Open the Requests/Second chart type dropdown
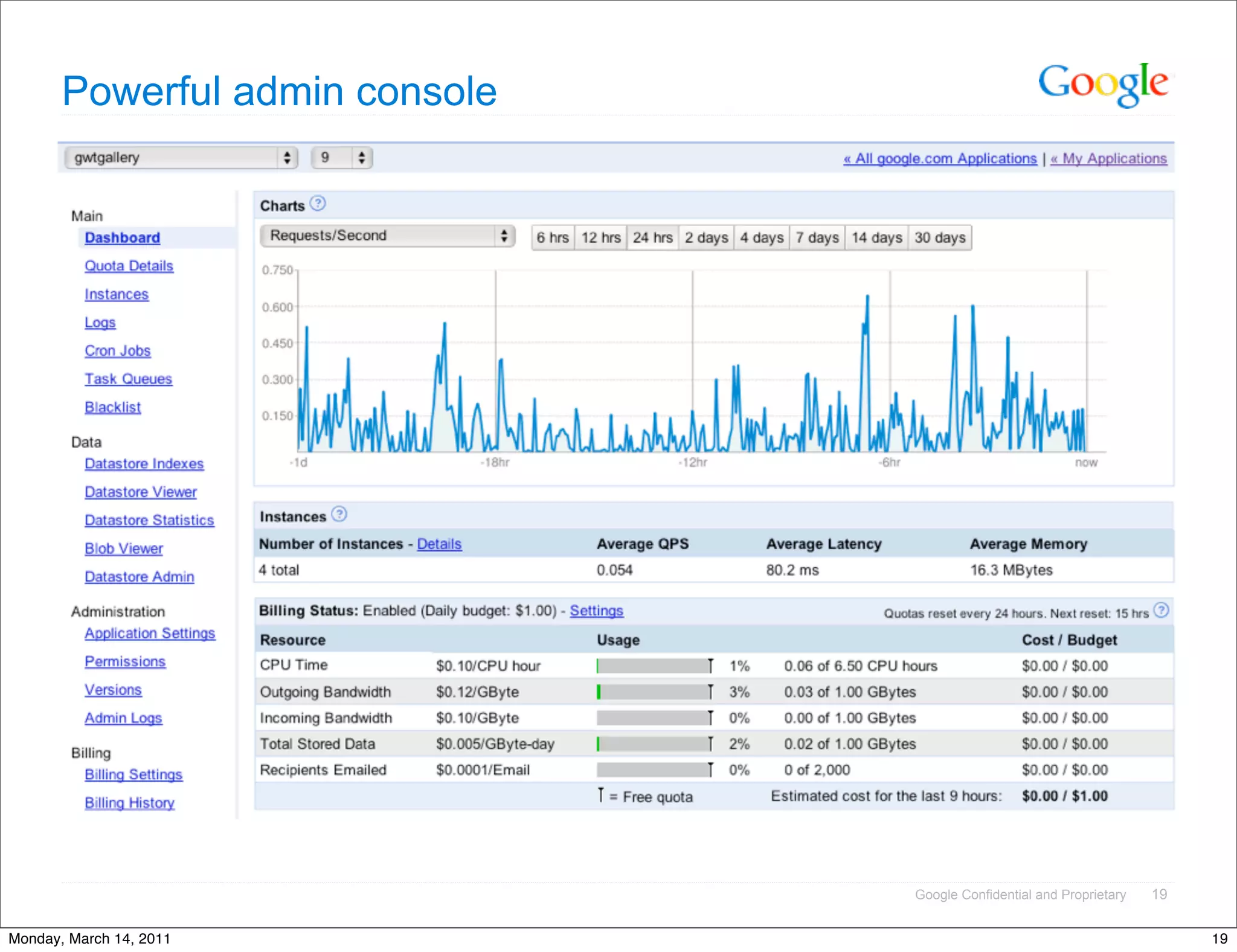This screenshot has width=1237, height=952. point(387,236)
